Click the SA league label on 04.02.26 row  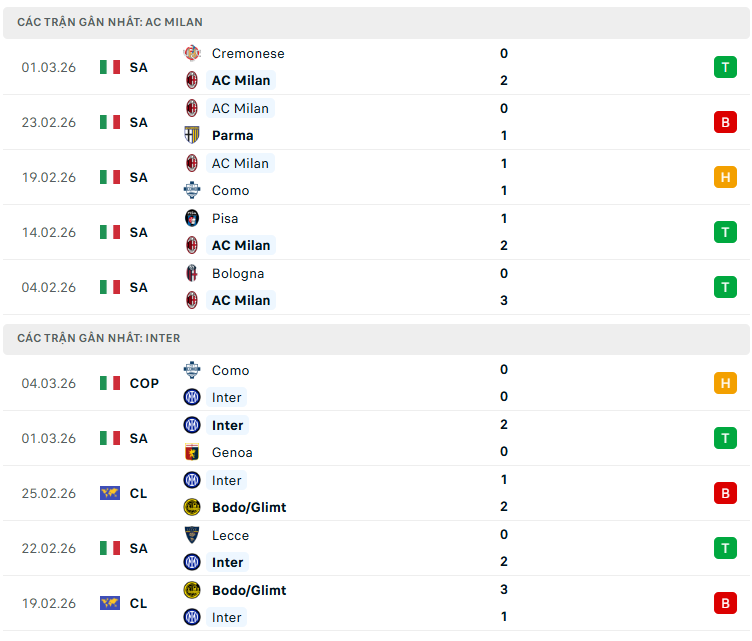[x=138, y=287]
